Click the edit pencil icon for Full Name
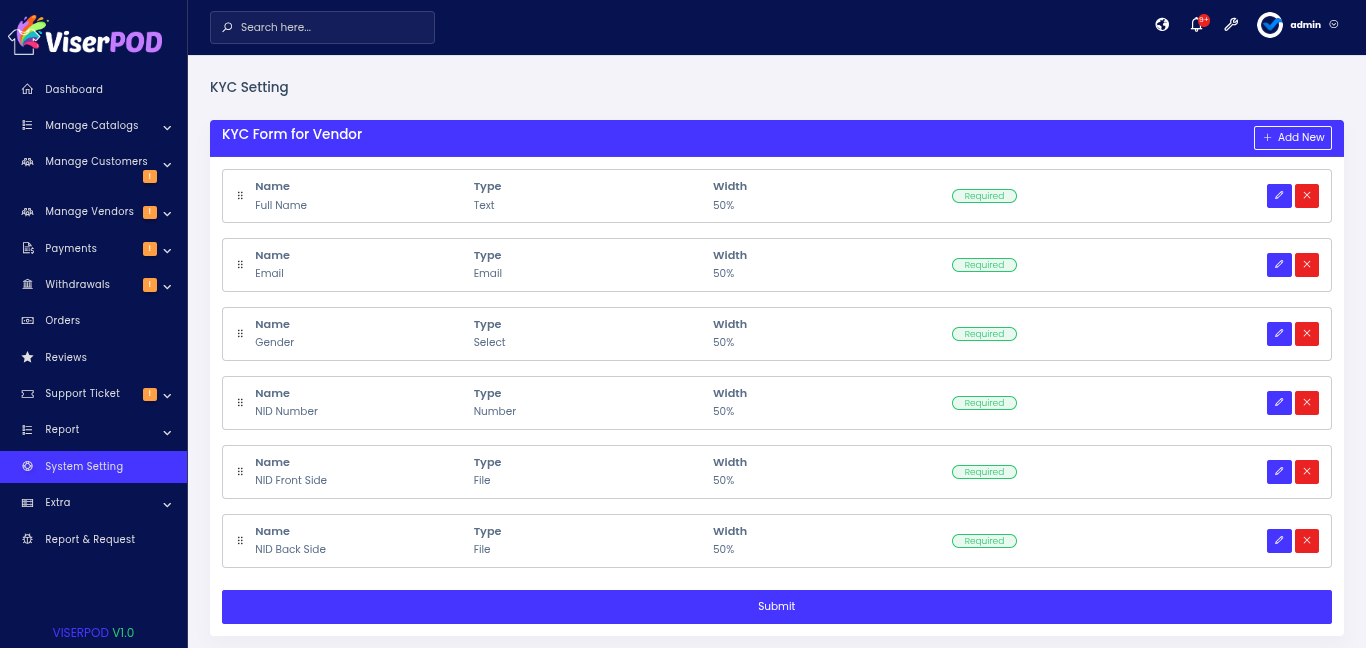 1279,196
